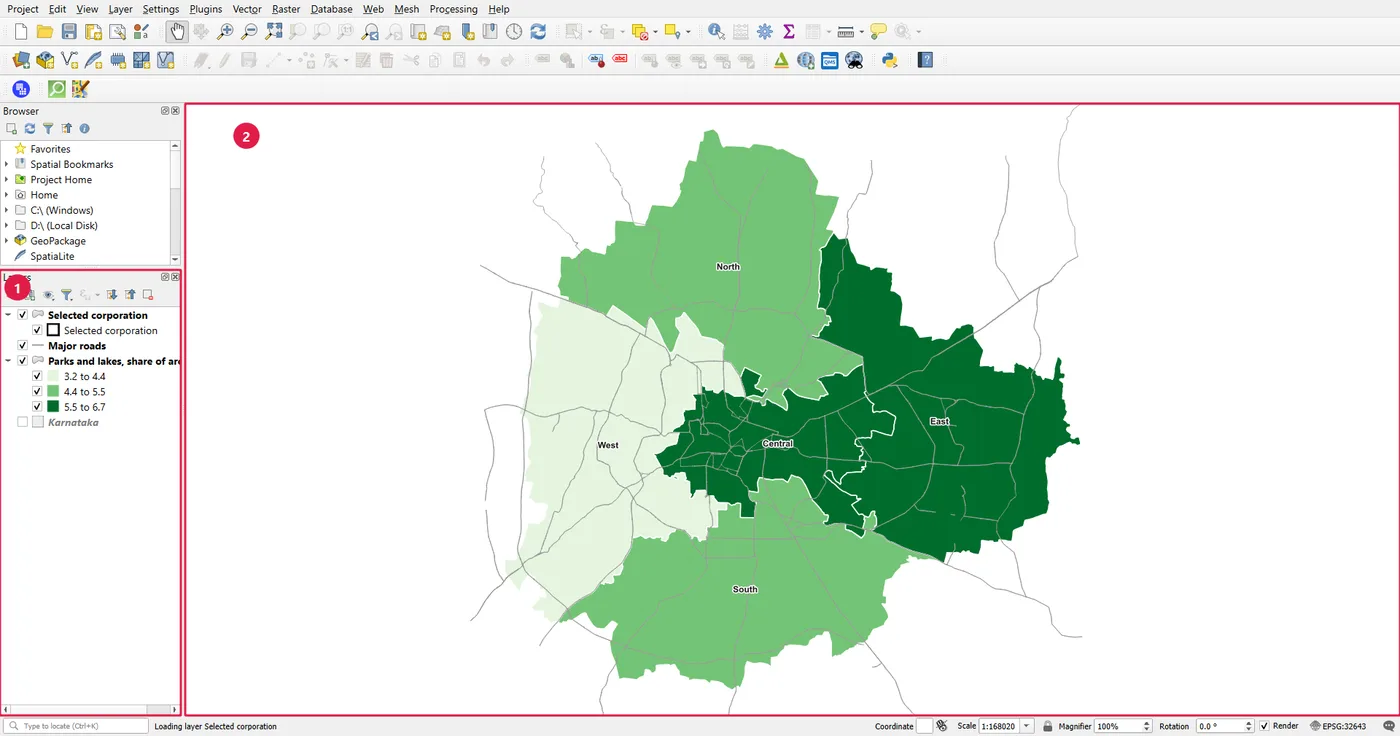The image size is (1400, 736).
Task: Click Enable Properties Widget info icon in Browser
Action: click(x=84, y=128)
